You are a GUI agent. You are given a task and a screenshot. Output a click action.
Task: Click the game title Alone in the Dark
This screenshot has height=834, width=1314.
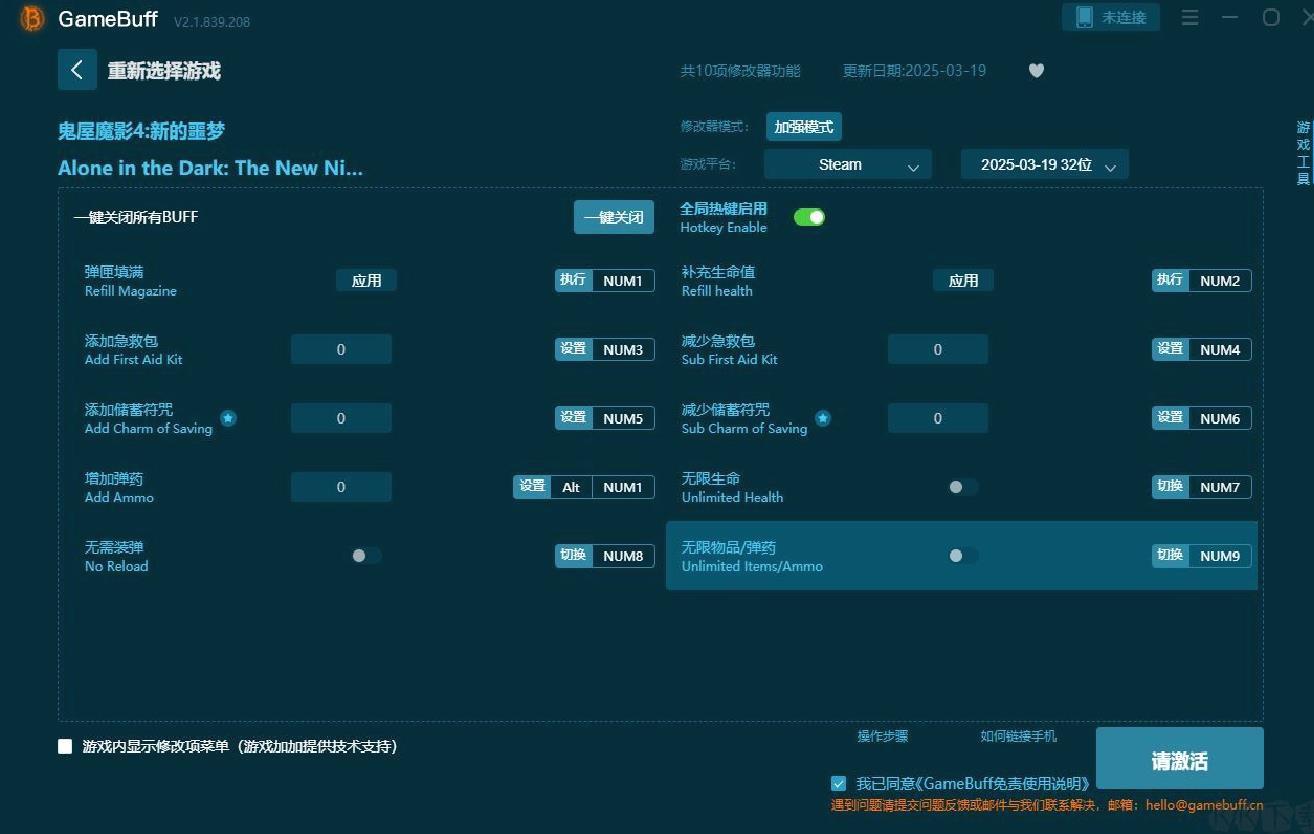pyautogui.click(x=210, y=168)
